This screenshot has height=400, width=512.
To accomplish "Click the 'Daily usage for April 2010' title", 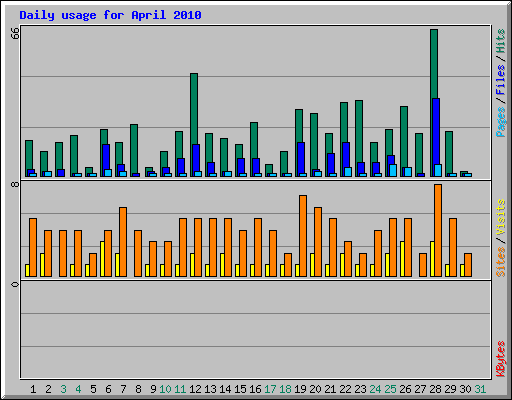I will point(110,15).
